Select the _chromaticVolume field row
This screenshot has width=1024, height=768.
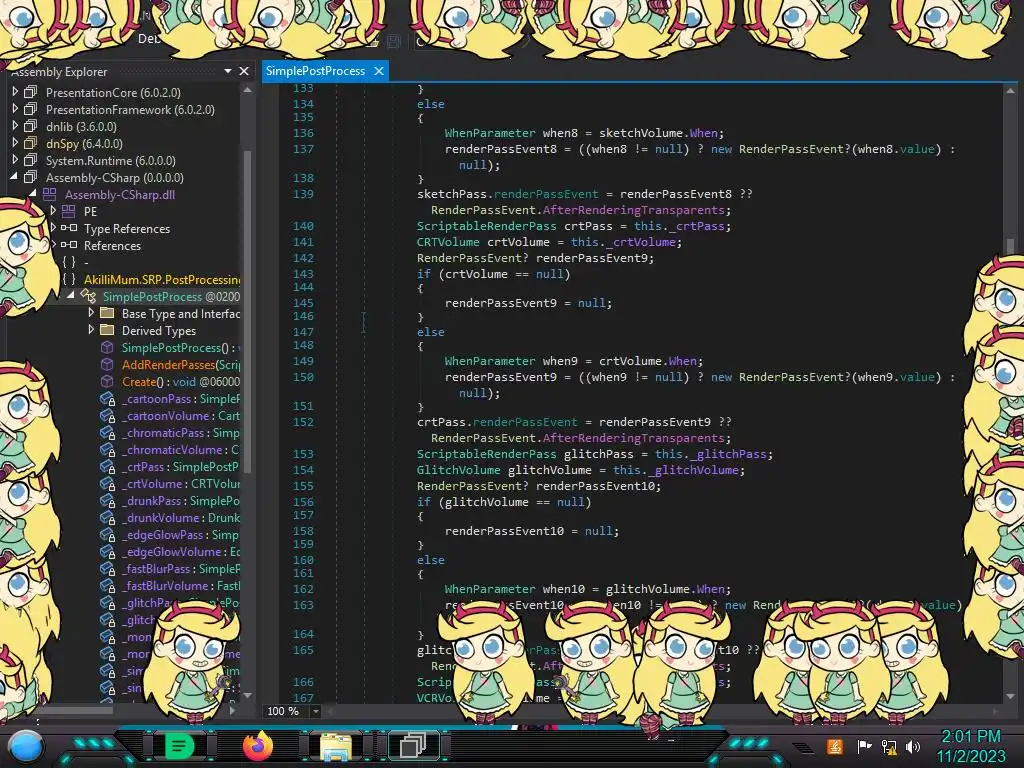pyautogui.click(x=170, y=450)
